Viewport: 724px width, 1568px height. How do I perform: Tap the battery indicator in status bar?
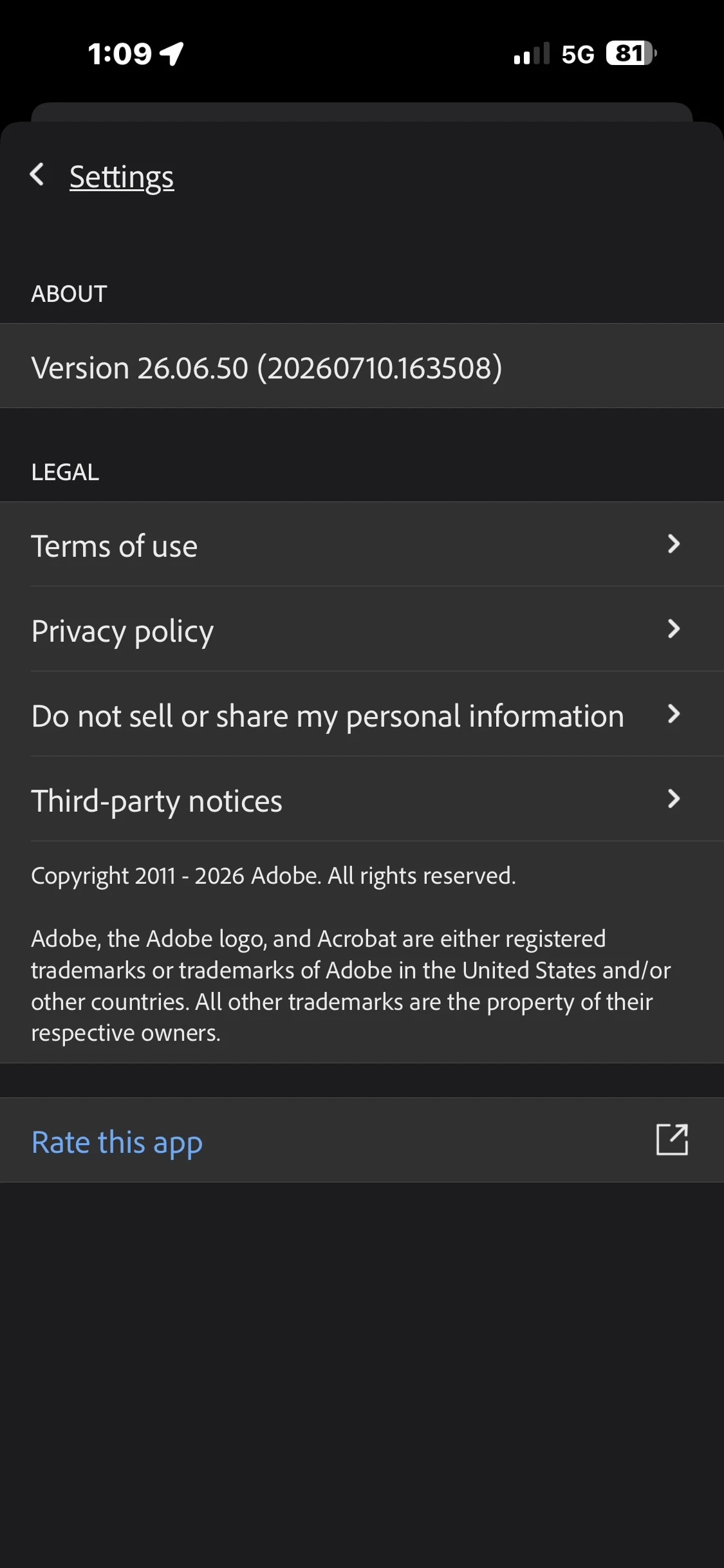pos(631,53)
